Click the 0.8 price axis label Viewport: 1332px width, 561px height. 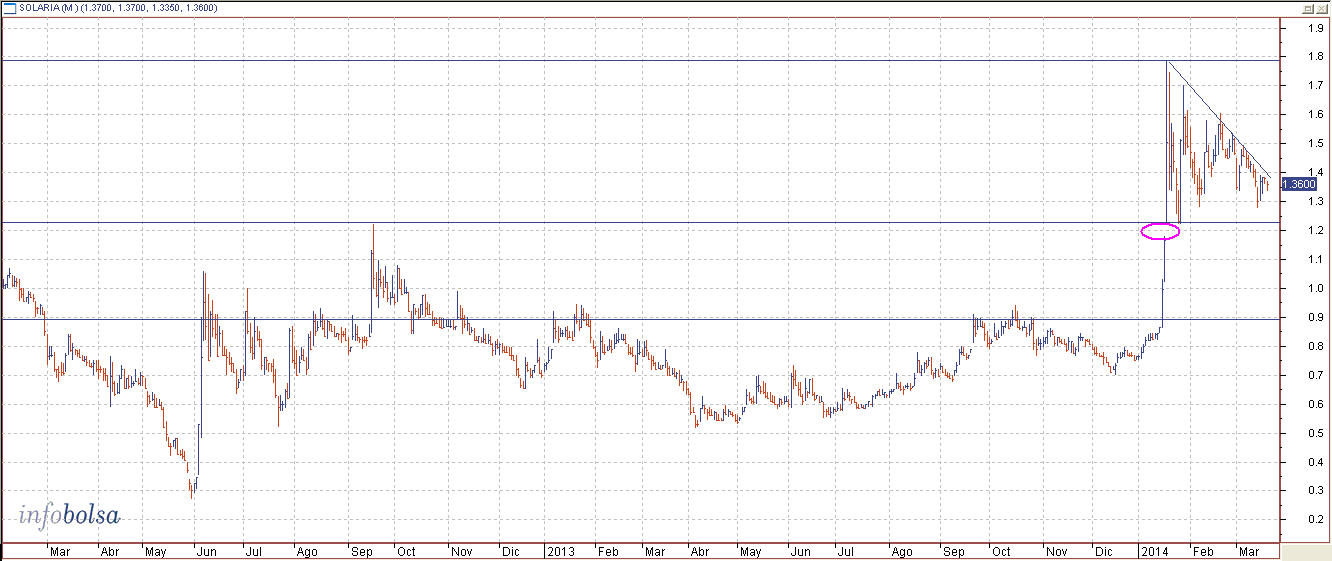coord(1315,347)
